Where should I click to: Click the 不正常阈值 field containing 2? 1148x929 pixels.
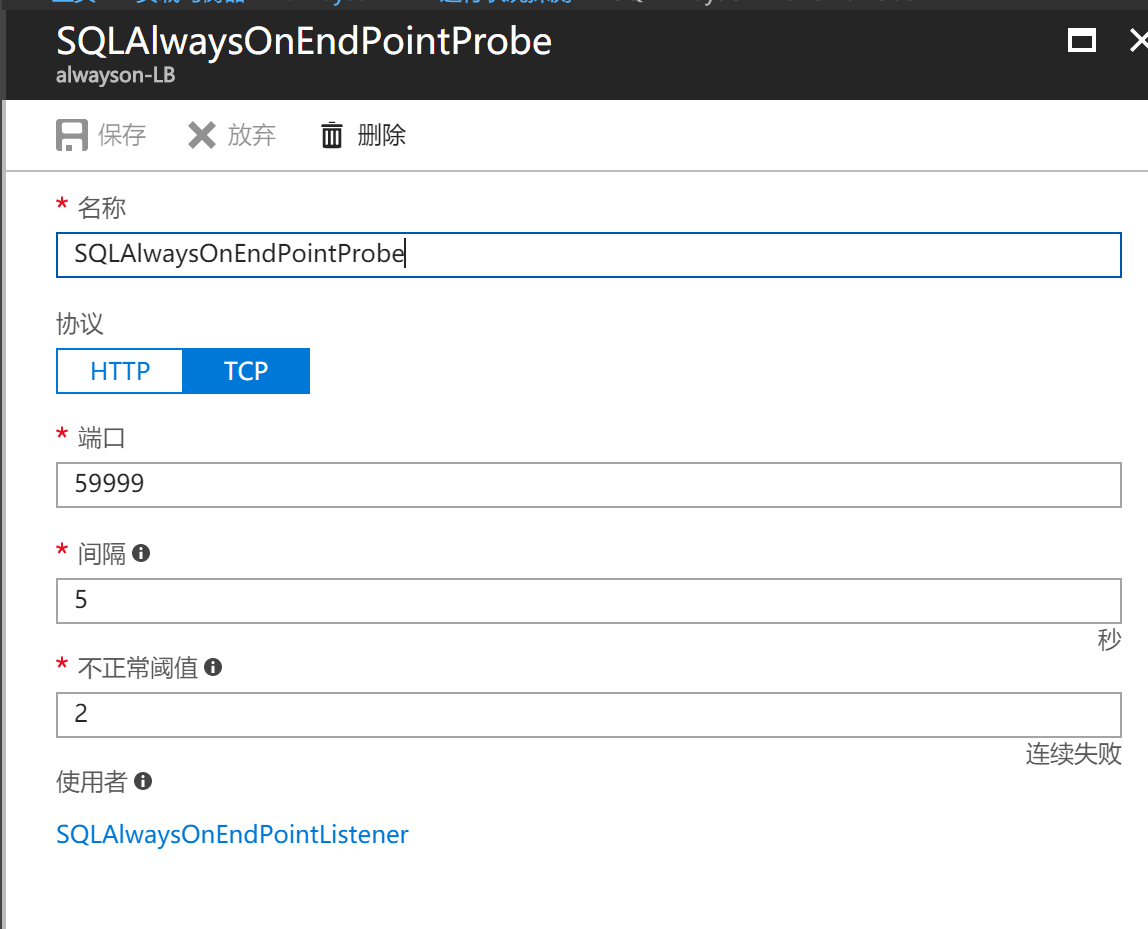[x=588, y=715]
